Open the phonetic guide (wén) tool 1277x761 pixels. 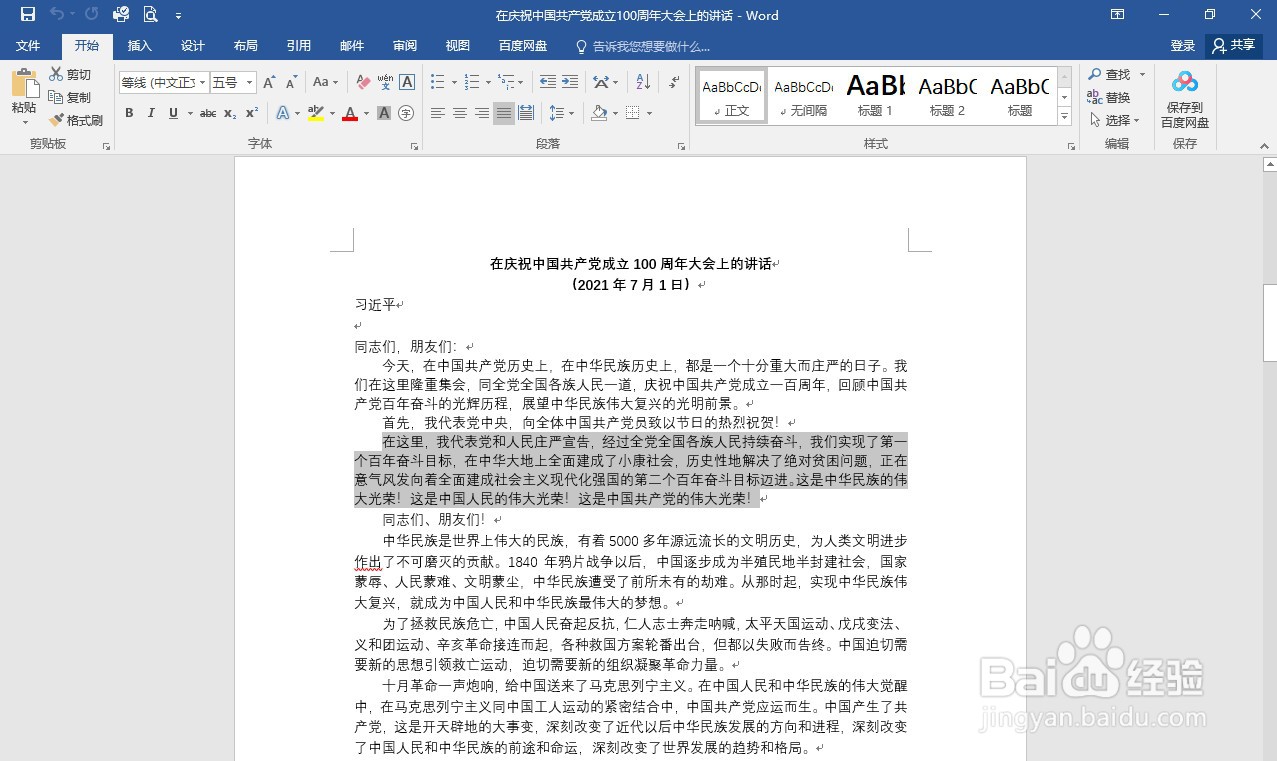(x=385, y=82)
